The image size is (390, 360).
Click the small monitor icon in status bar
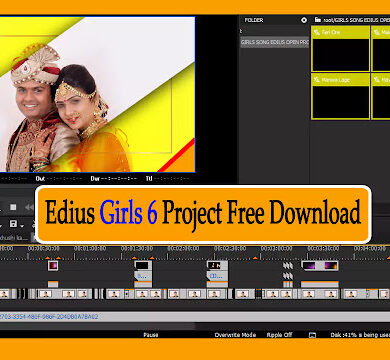click(x=312, y=335)
